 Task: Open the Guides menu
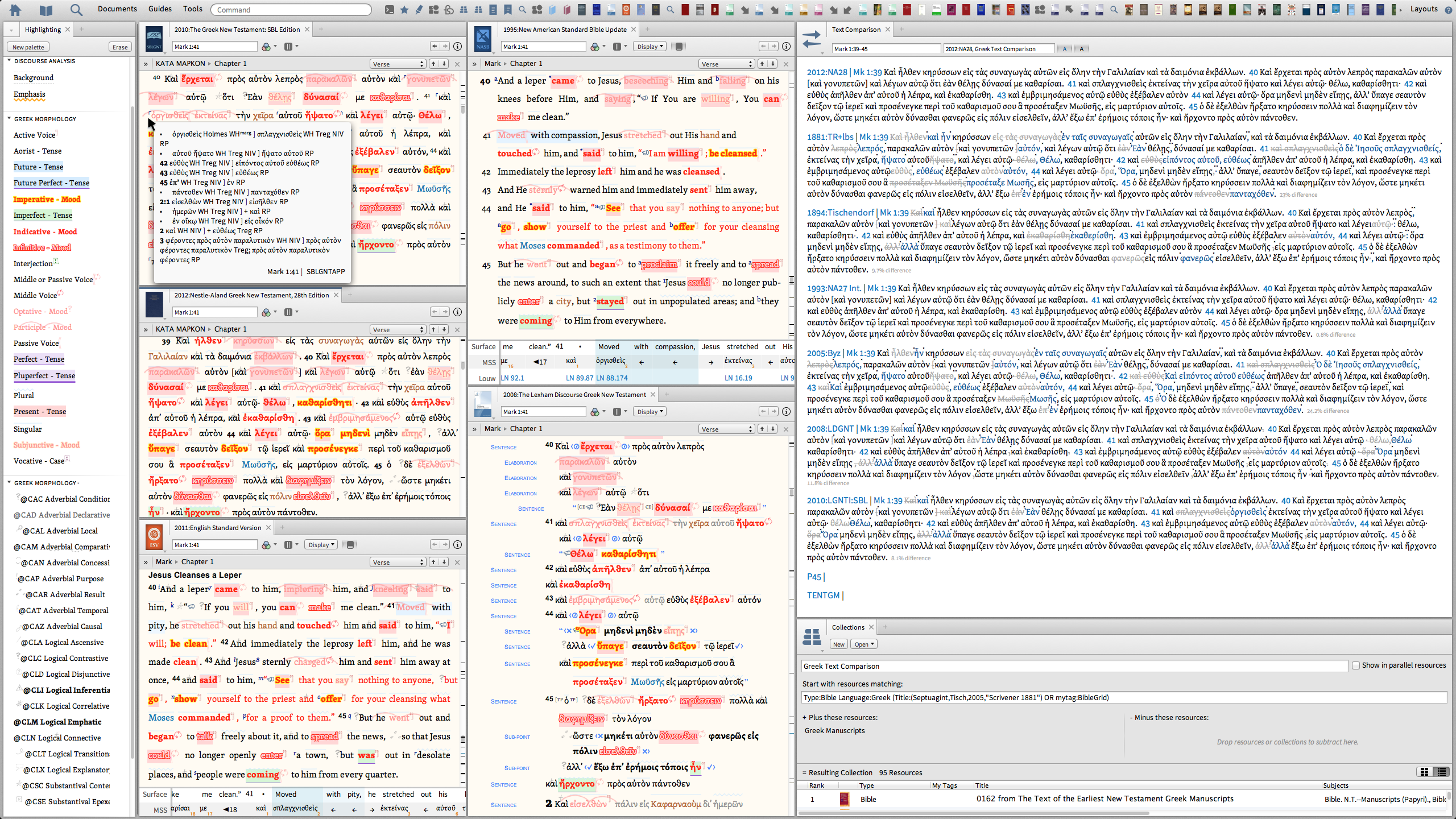(x=160, y=9)
